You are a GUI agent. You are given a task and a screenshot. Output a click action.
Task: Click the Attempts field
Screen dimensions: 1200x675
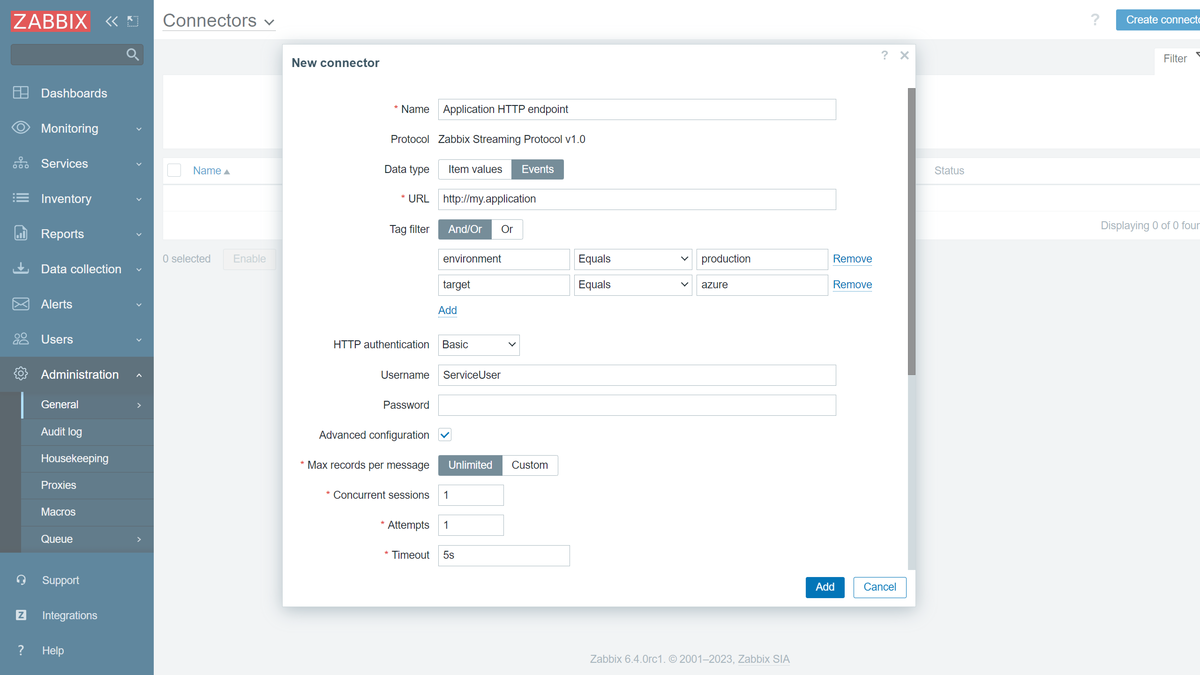(471, 525)
